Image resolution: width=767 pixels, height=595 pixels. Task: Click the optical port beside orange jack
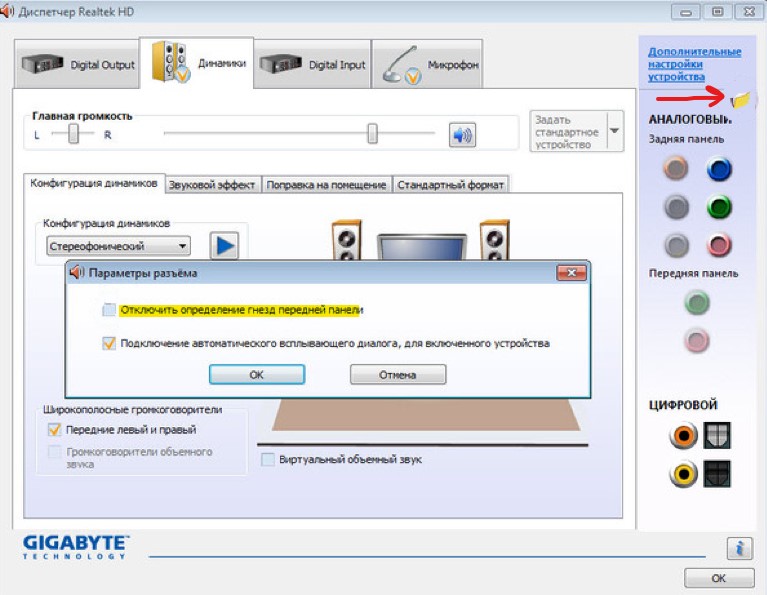point(717,435)
